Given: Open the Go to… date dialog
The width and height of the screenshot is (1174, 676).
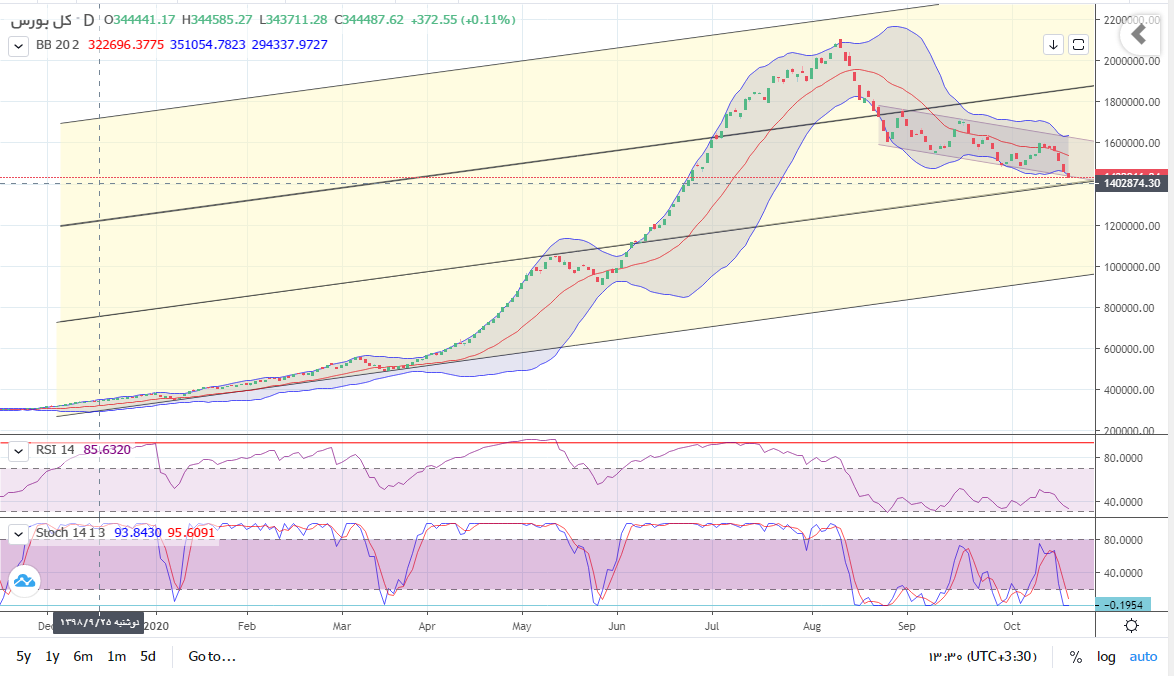Looking at the screenshot, I should point(212,657).
